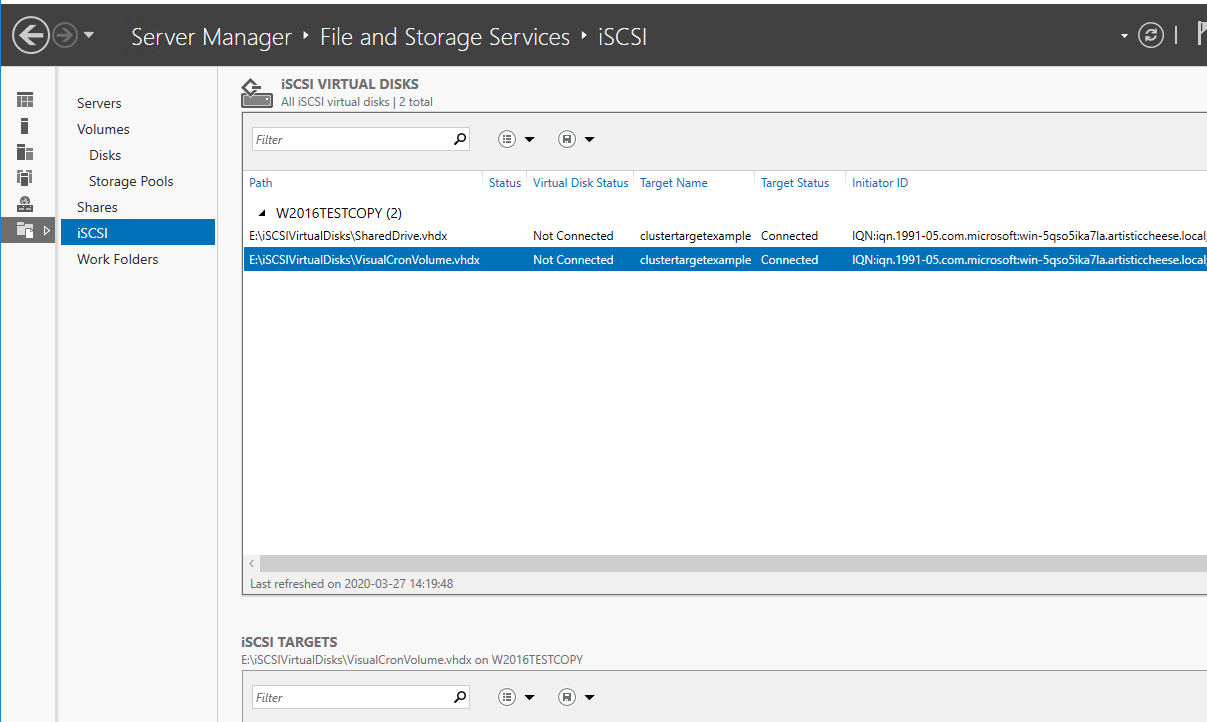Click the search magnifier in virtual disks filter
Screen dimensions: 1207x722
click(460, 139)
